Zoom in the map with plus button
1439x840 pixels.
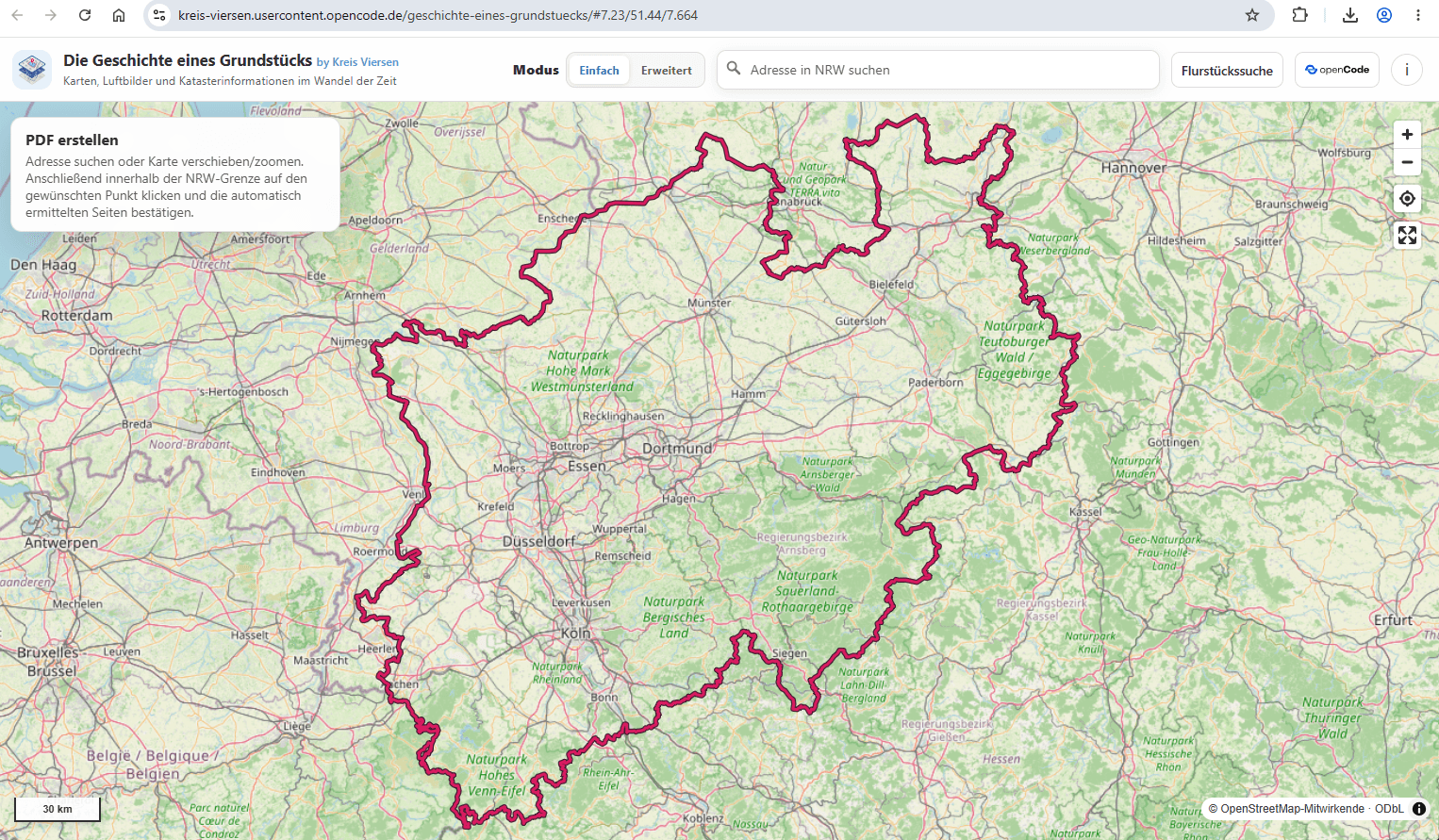click(1407, 135)
